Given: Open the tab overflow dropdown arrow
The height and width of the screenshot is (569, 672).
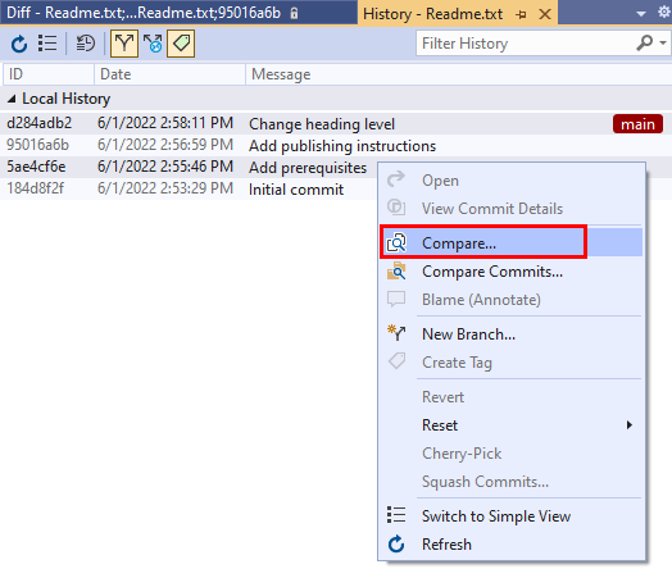Looking at the screenshot, I should click(640, 14).
